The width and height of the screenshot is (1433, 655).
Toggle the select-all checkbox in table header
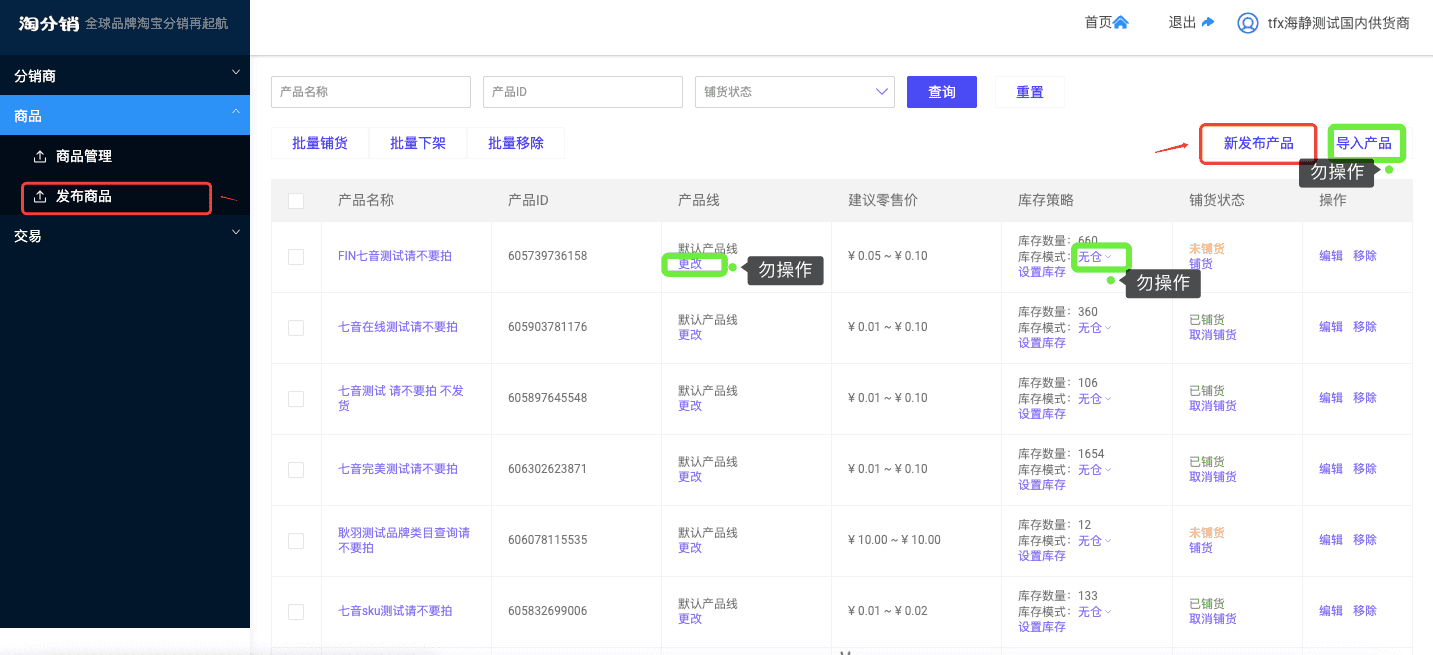pyautogui.click(x=296, y=201)
